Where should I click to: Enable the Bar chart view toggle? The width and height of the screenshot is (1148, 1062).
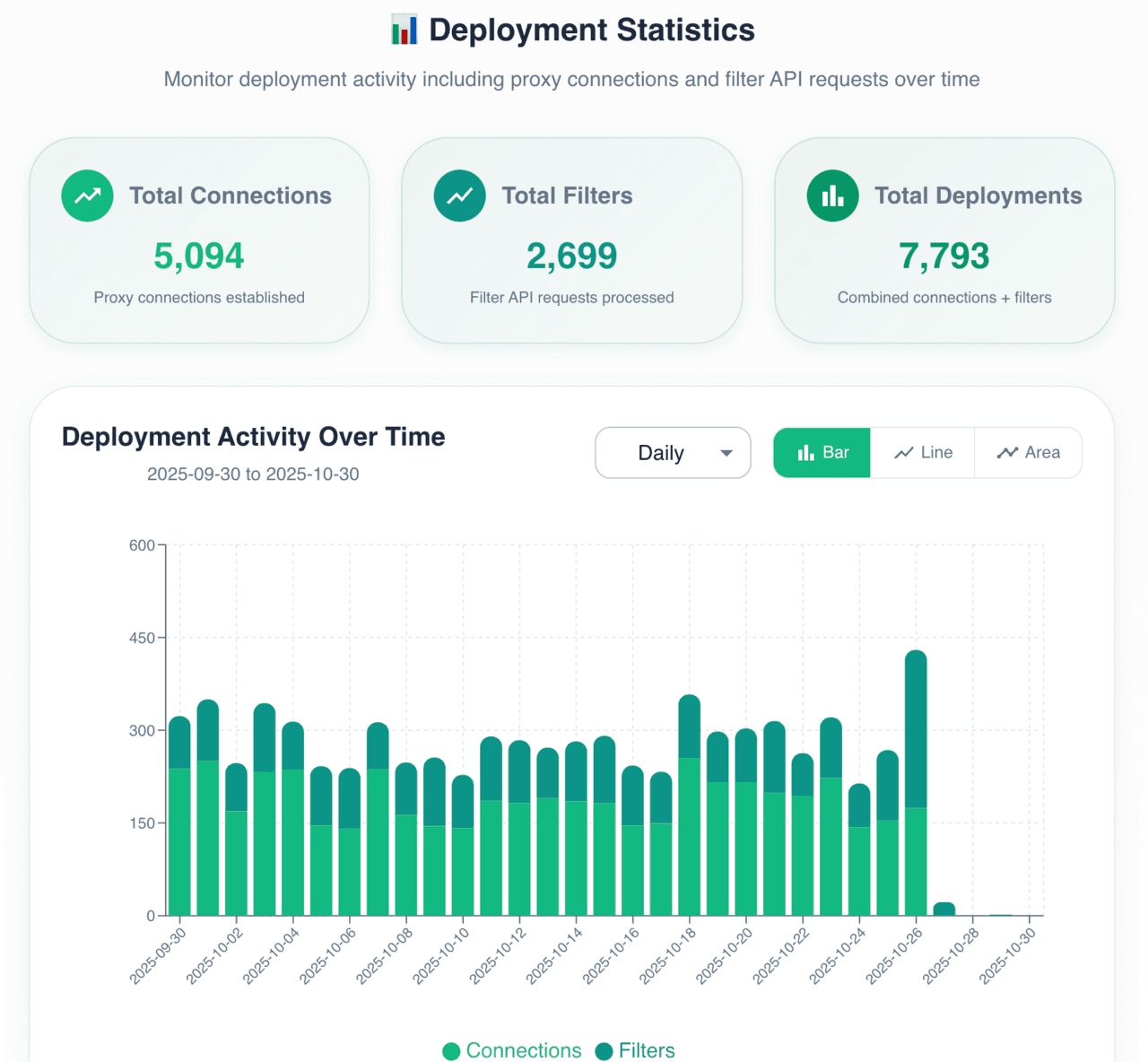tap(822, 453)
